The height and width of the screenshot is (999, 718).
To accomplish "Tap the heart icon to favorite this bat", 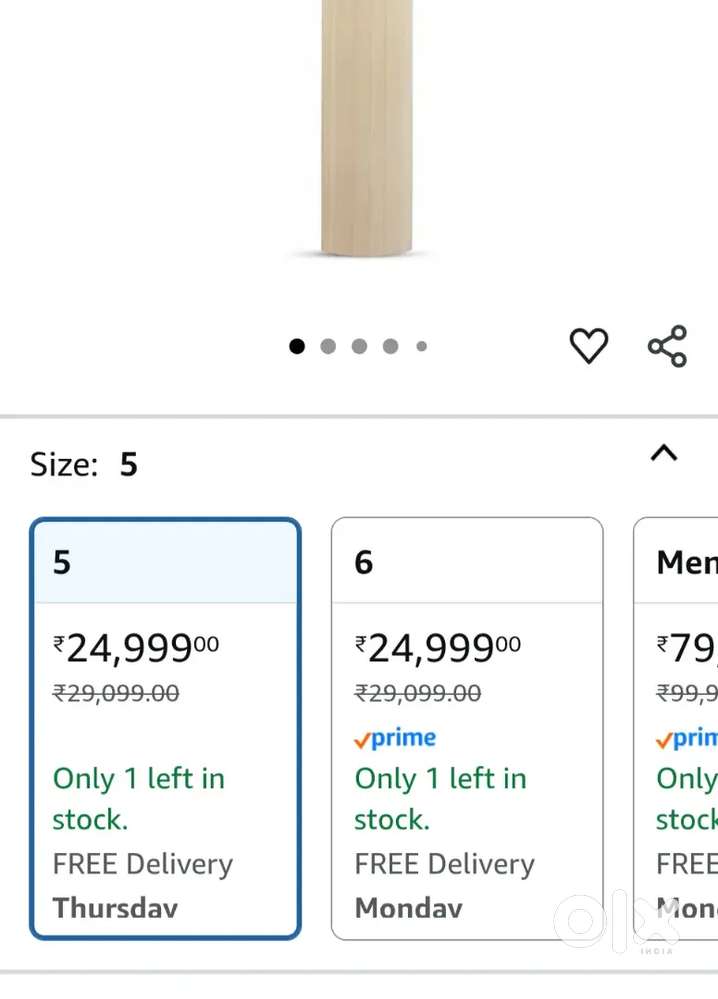I will [x=589, y=346].
